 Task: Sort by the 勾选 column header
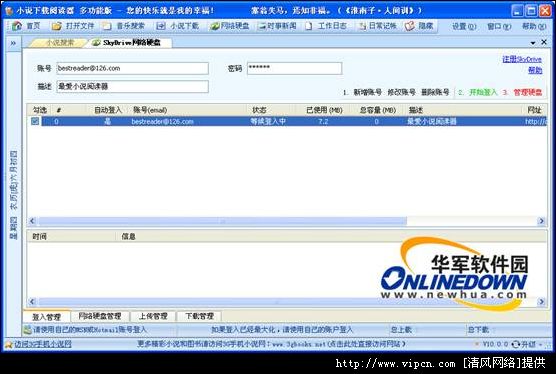click(x=40, y=110)
